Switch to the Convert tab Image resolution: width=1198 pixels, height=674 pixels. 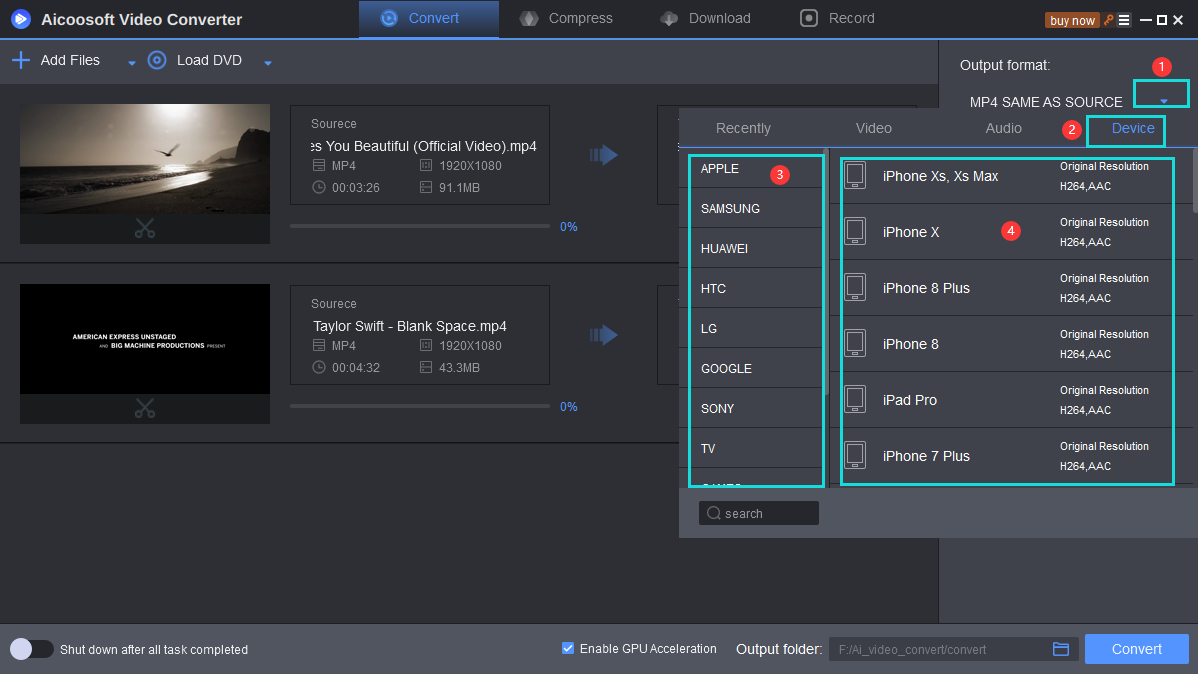click(429, 18)
